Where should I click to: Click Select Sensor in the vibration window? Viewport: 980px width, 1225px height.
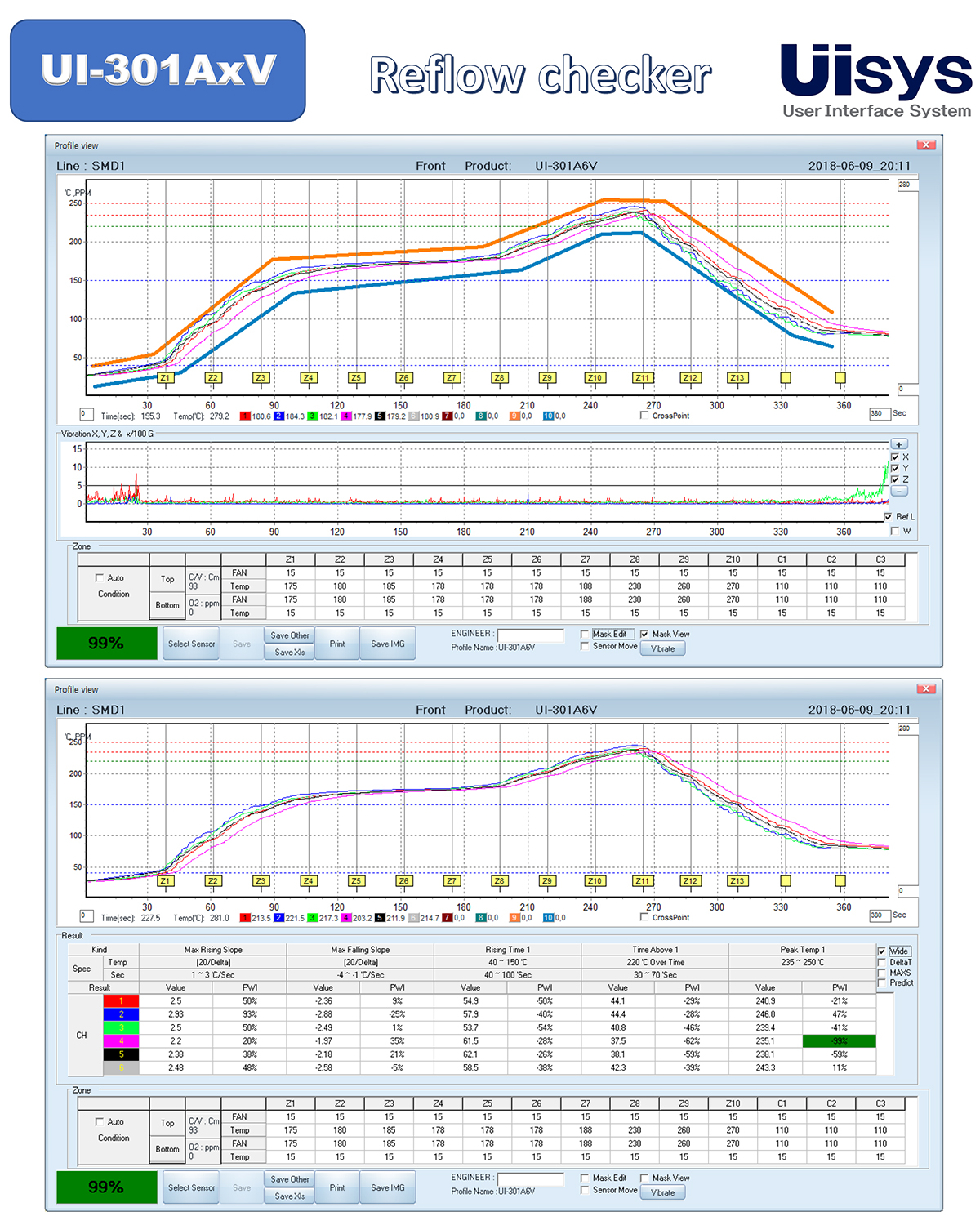(x=191, y=644)
